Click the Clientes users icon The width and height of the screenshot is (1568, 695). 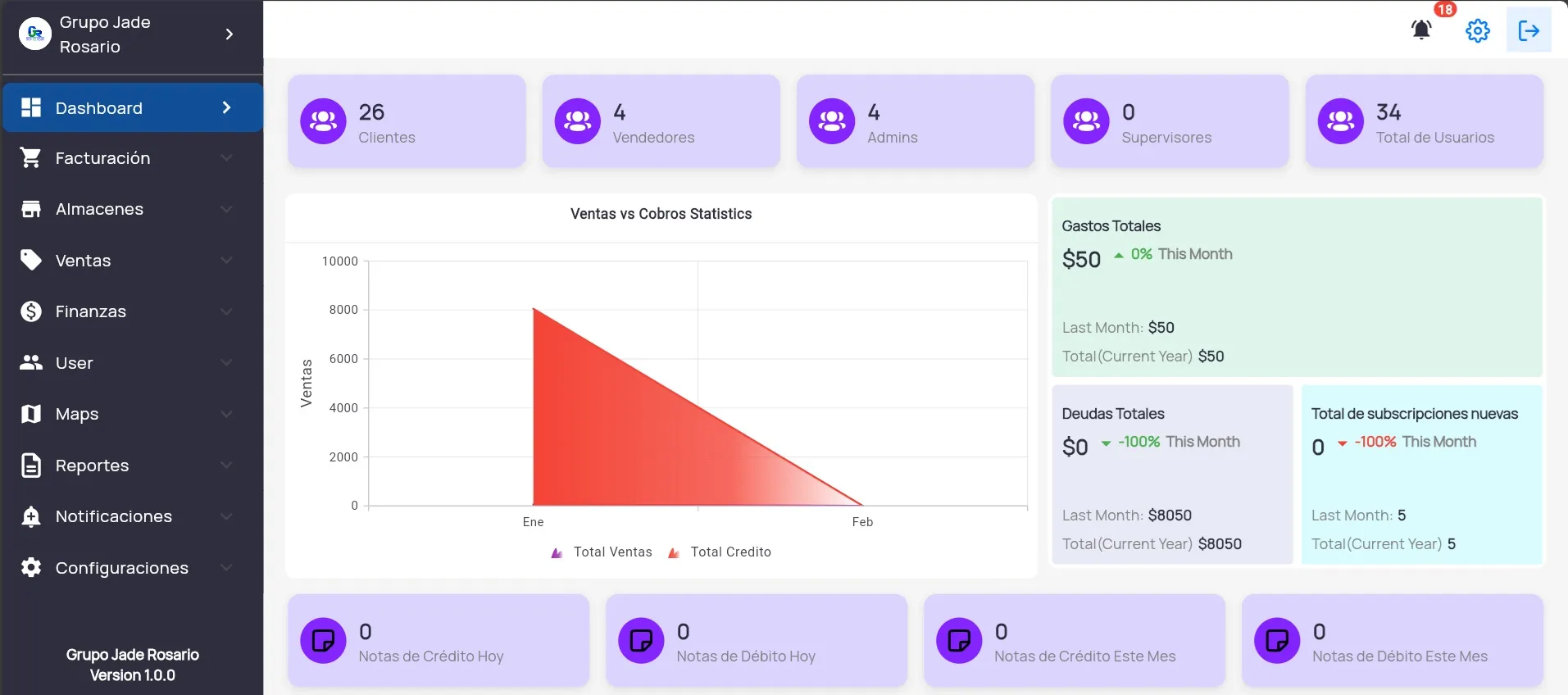[x=323, y=121]
